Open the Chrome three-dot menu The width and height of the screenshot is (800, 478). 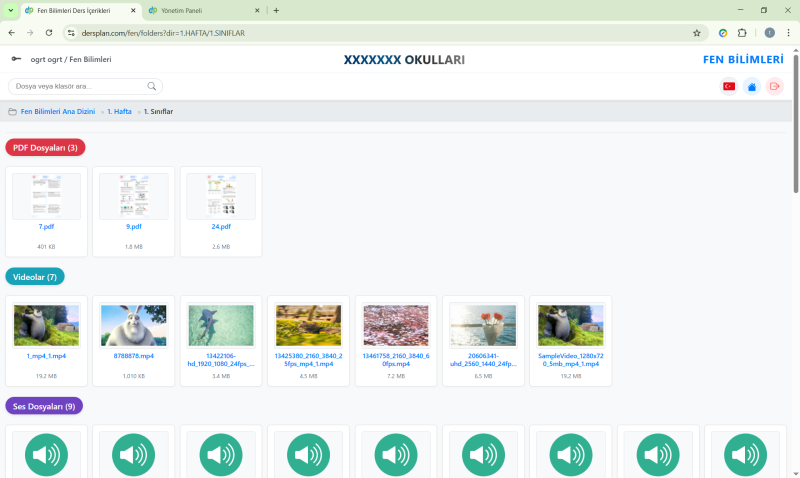(788, 32)
